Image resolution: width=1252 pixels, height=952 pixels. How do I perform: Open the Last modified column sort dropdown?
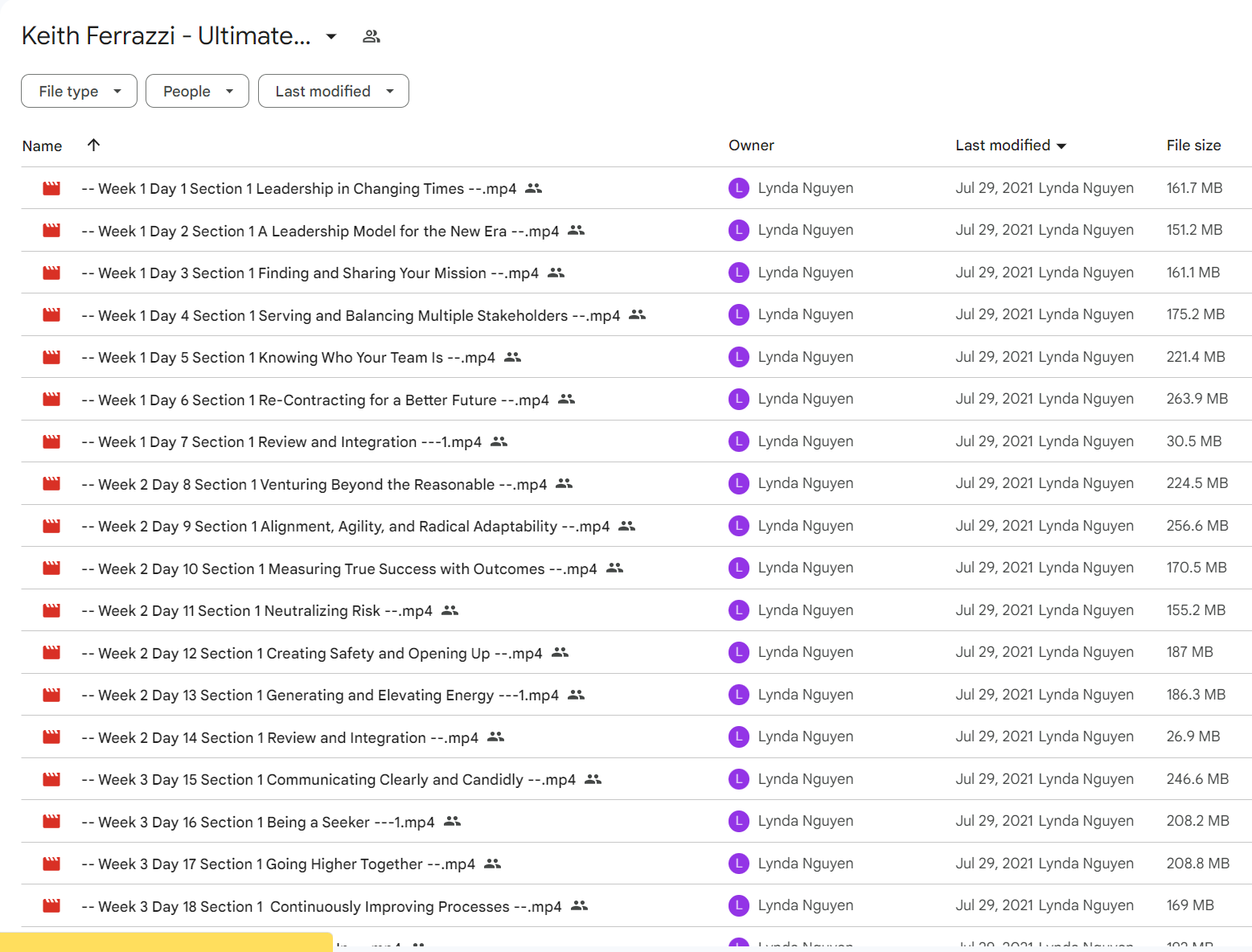pos(1061,146)
